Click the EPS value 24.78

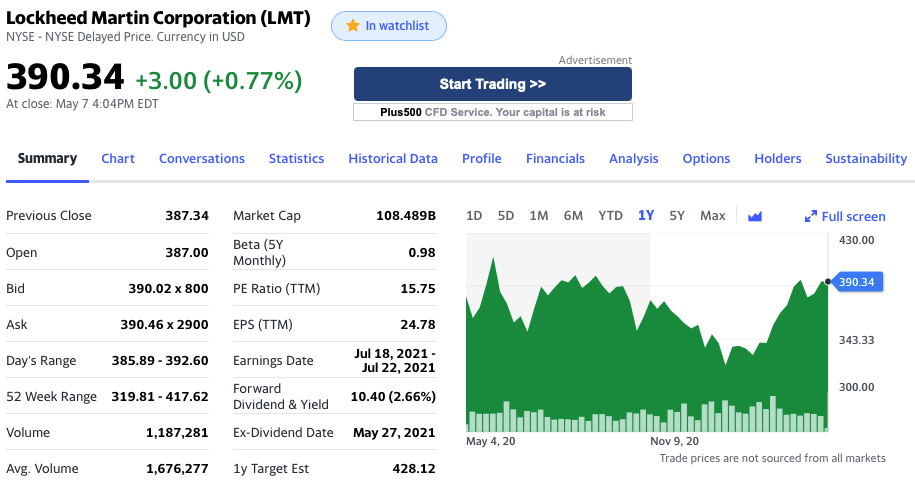(418, 324)
